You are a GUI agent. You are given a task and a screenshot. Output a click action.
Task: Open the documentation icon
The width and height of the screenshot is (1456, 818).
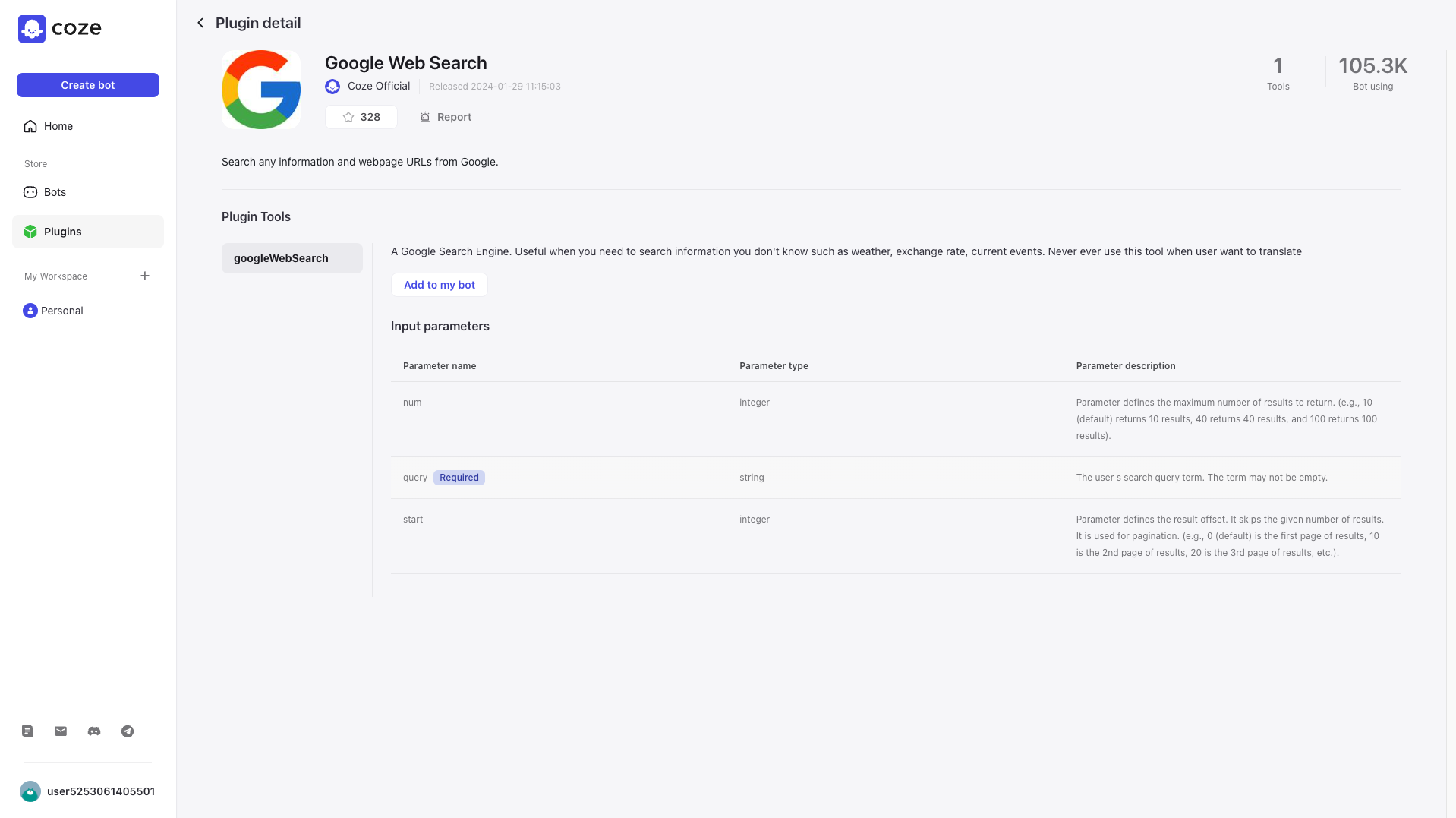(x=27, y=731)
